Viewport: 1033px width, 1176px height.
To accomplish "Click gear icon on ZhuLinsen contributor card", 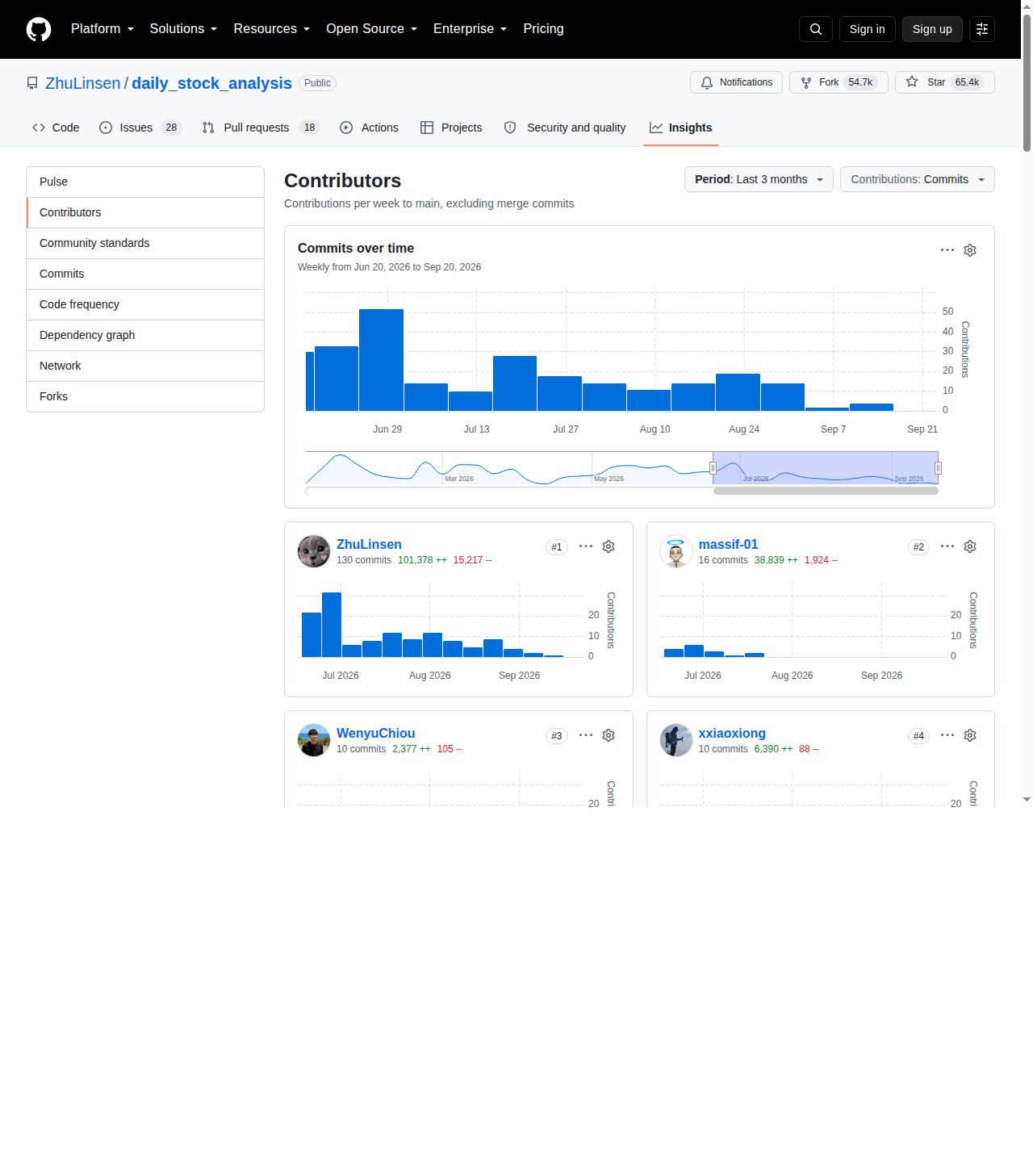I will [x=609, y=546].
